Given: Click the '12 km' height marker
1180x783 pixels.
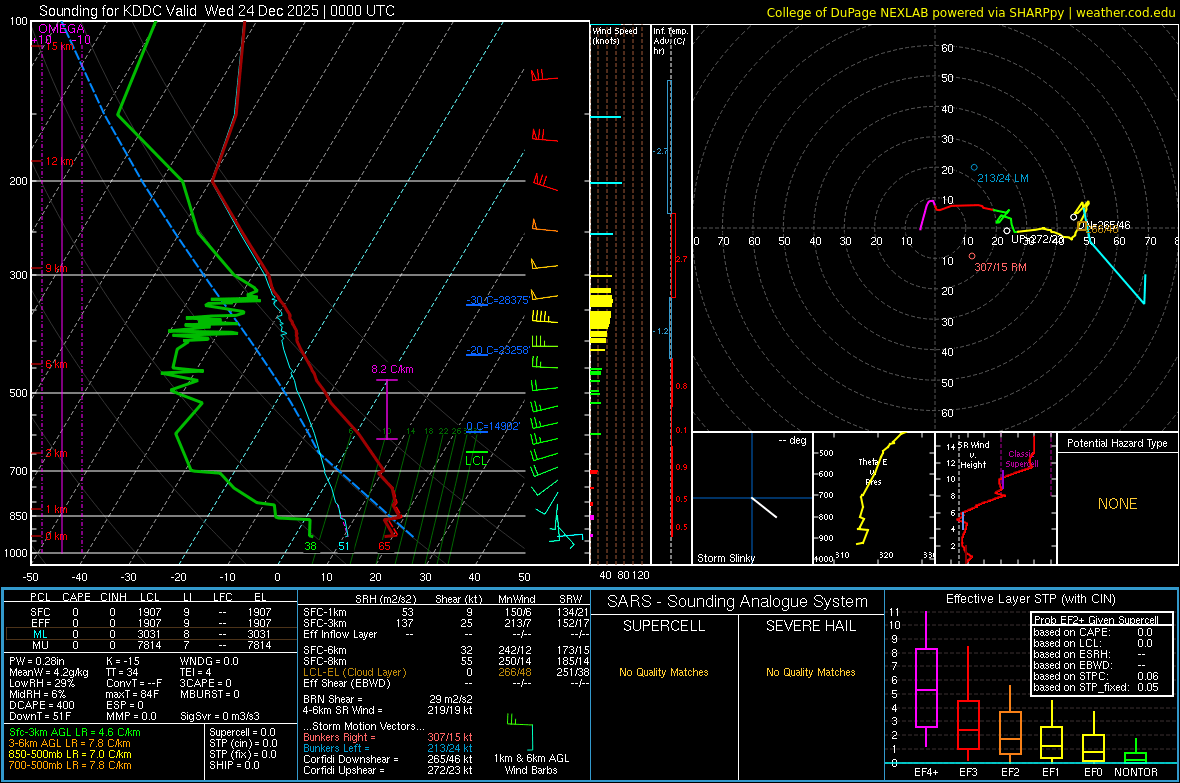Looking at the screenshot, I should 60,161.
